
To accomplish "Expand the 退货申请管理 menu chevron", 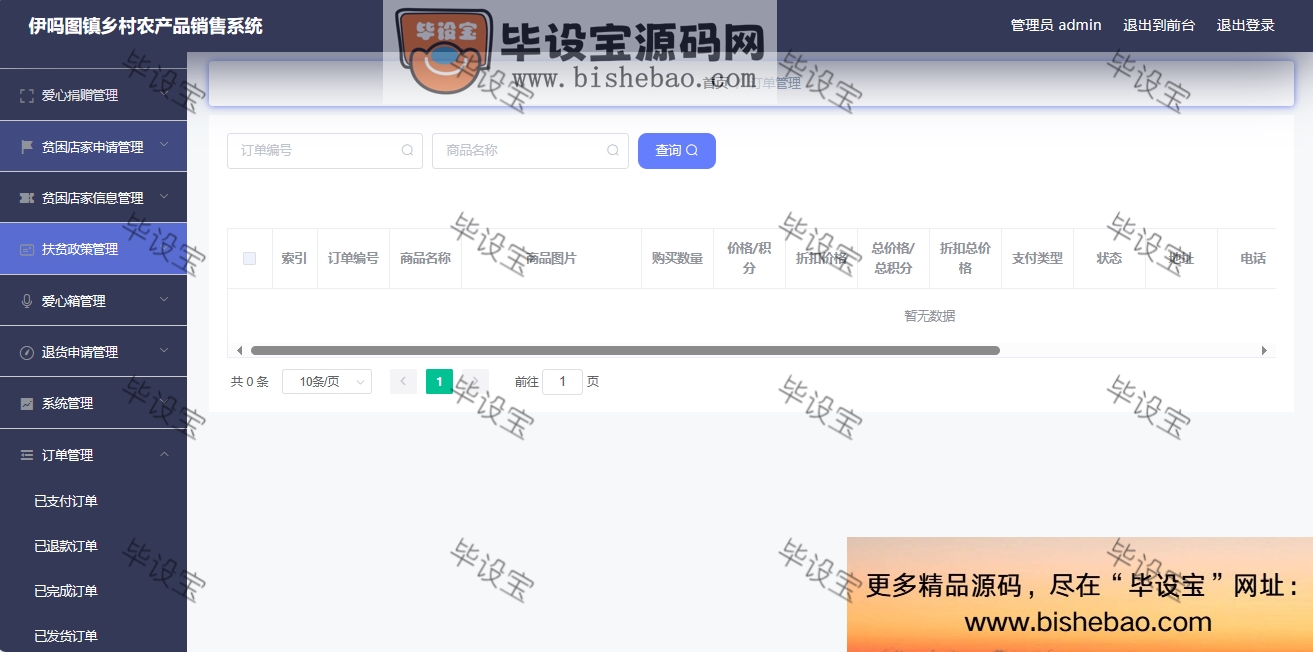I will point(165,351).
